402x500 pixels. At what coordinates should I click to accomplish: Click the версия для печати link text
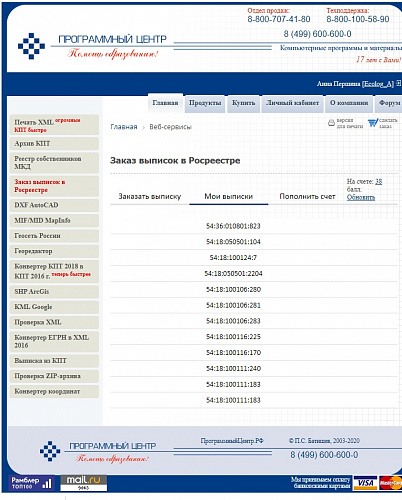click(x=349, y=123)
